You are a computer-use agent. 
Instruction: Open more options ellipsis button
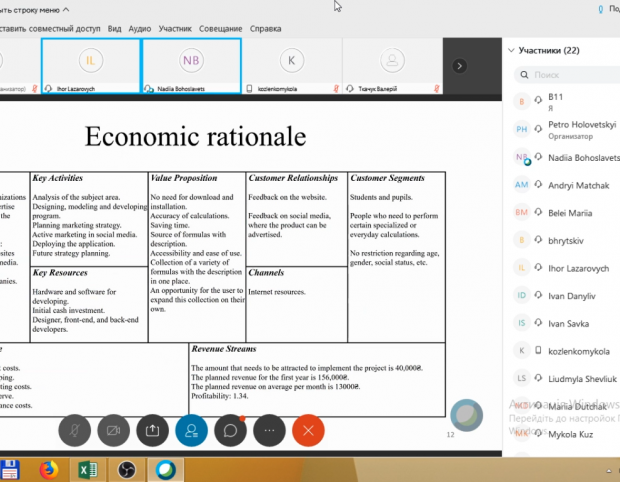[269, 430]
